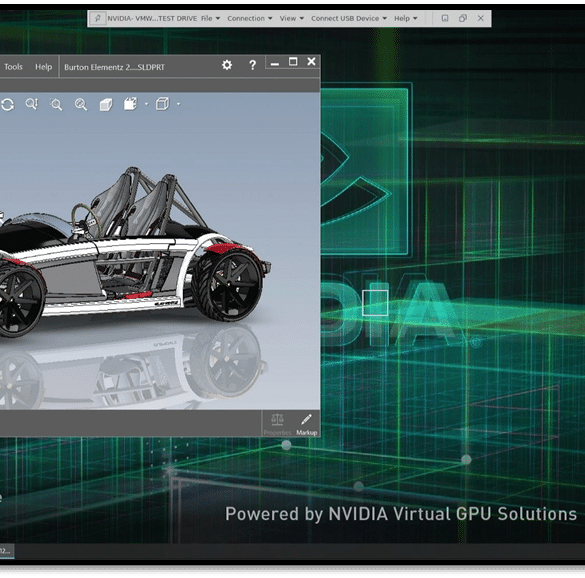Open the Connection dropdown menu

(x=250, y=18)
